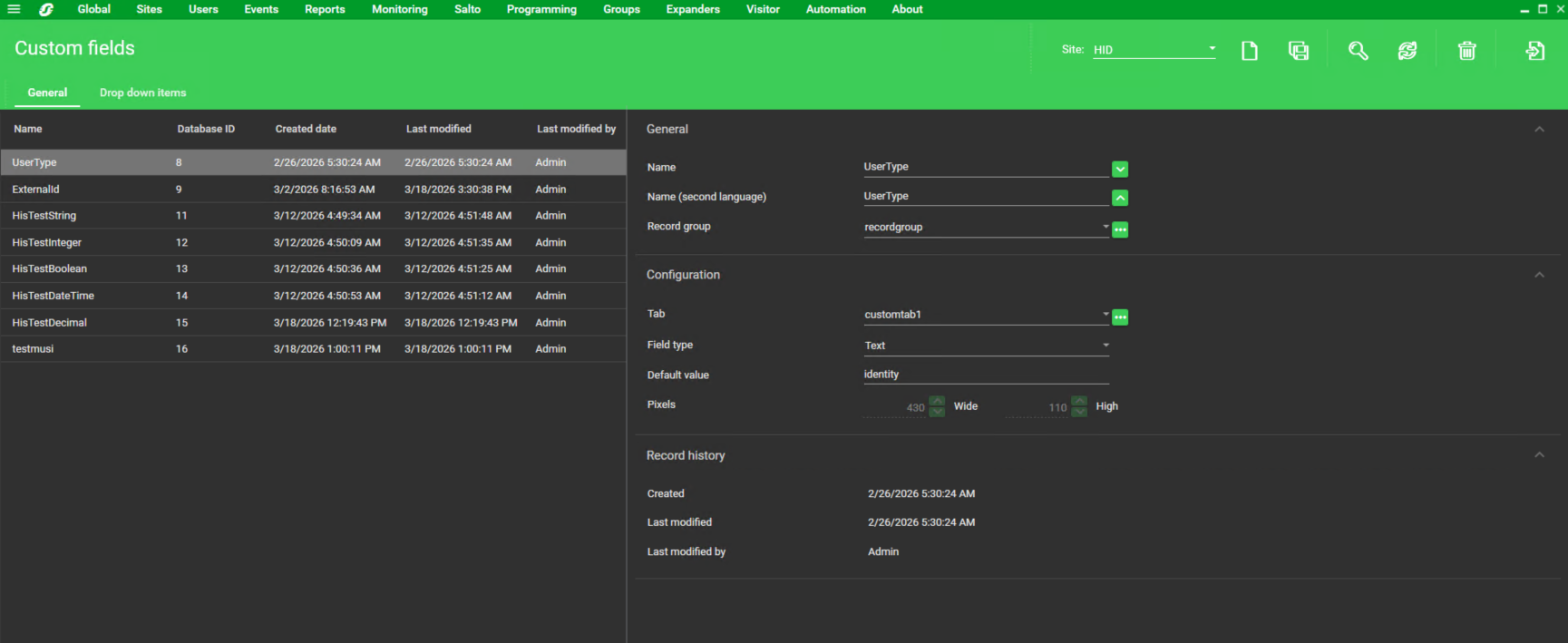Screen dimensions: 1568x643
Task: Click Database ID 16 cell
Action: (x=181, y=349)
